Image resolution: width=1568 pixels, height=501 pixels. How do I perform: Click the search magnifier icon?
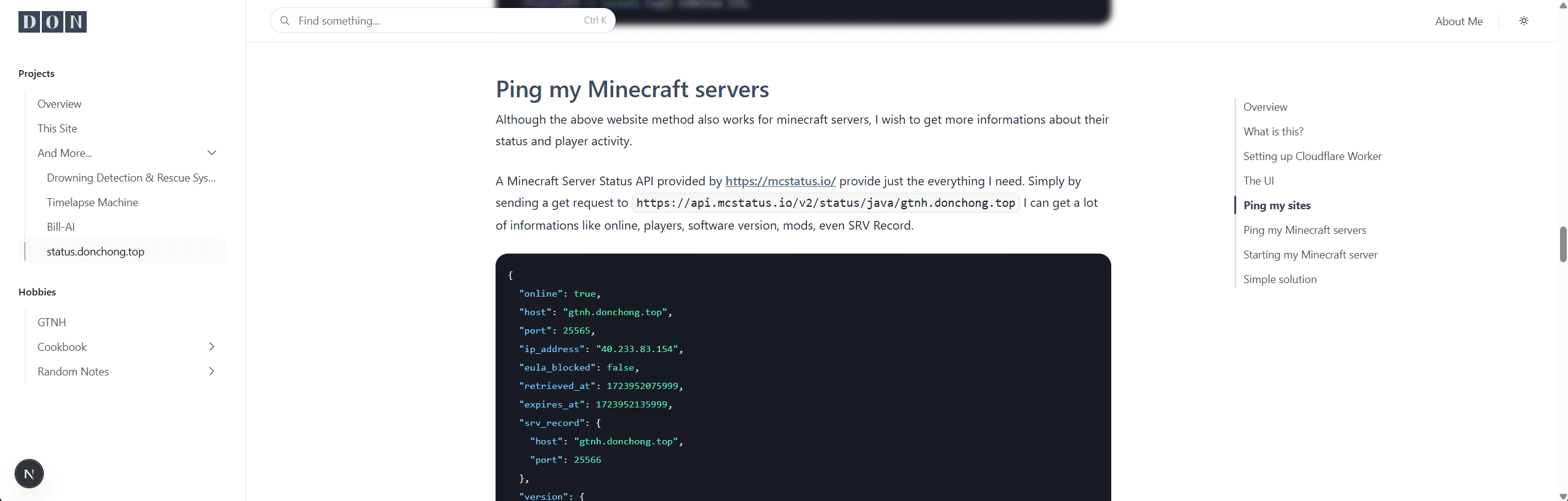[284, 21]
